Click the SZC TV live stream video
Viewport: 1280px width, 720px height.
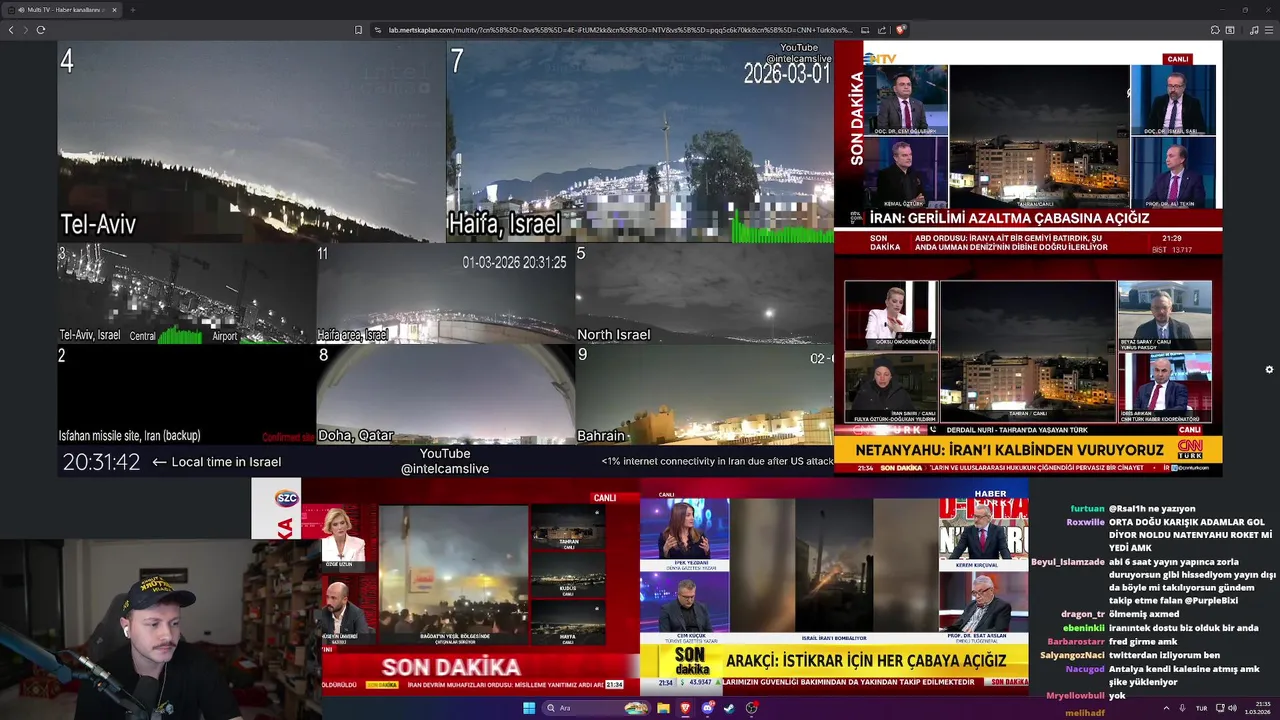coord(445,586)
